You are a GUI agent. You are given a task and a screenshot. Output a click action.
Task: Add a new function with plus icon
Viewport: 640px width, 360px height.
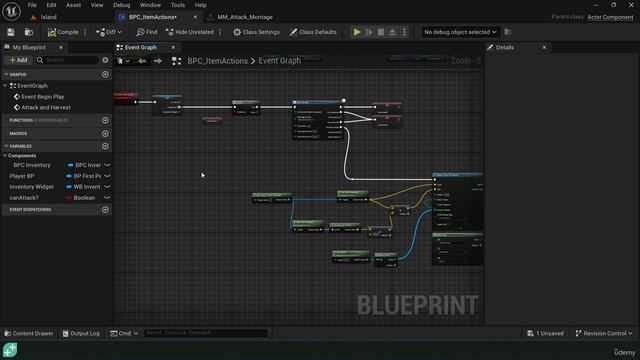tap(105, 120)
